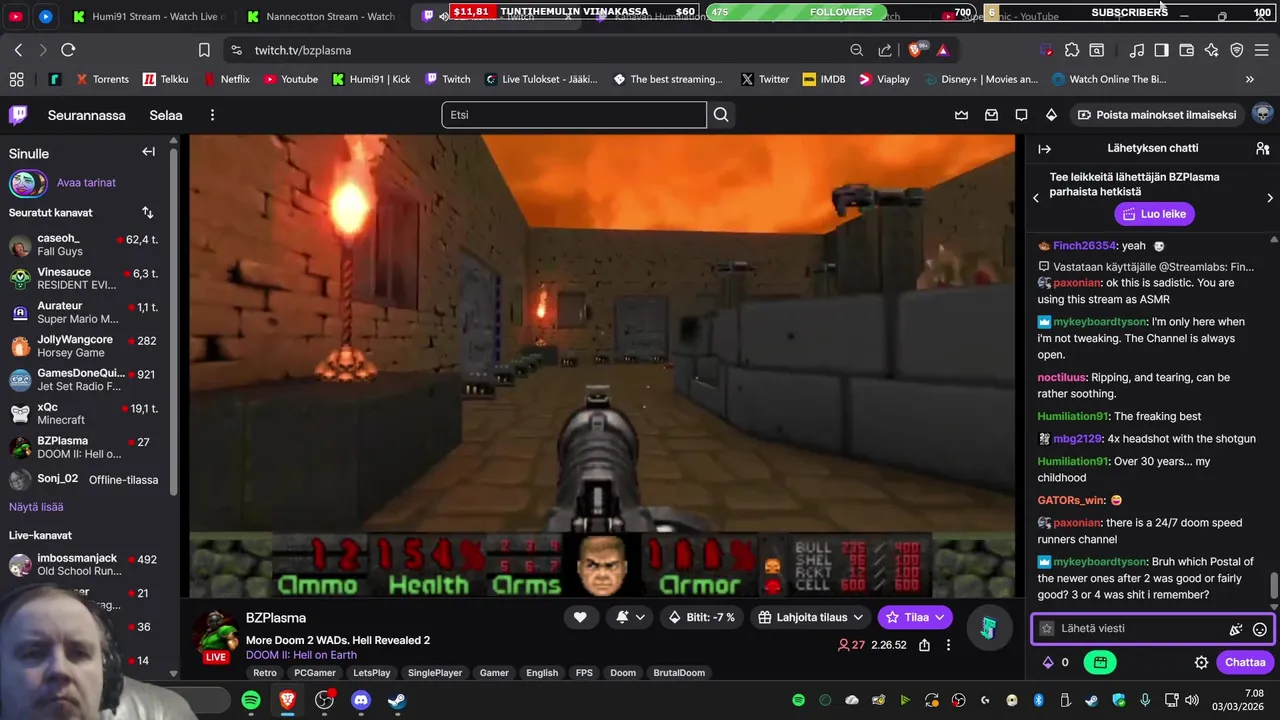Open Youtube bookmark
Image resolution: width=1280 pixels, height=720 pixels.
290,79
